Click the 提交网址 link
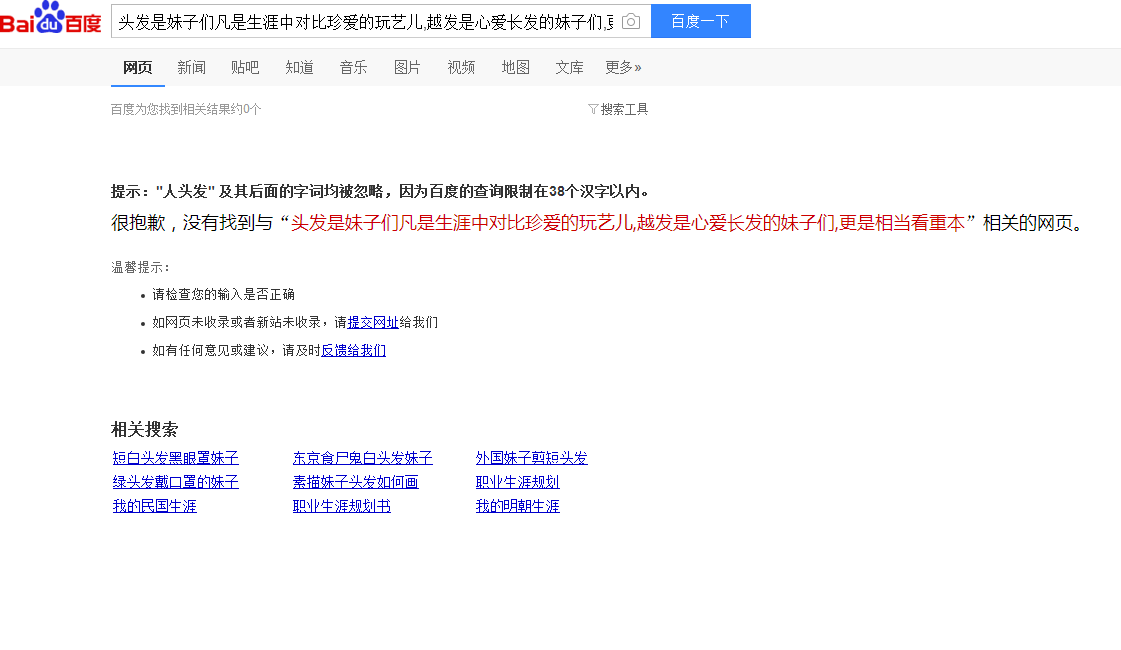This screenshot has width=1121, height=650. 373,322
